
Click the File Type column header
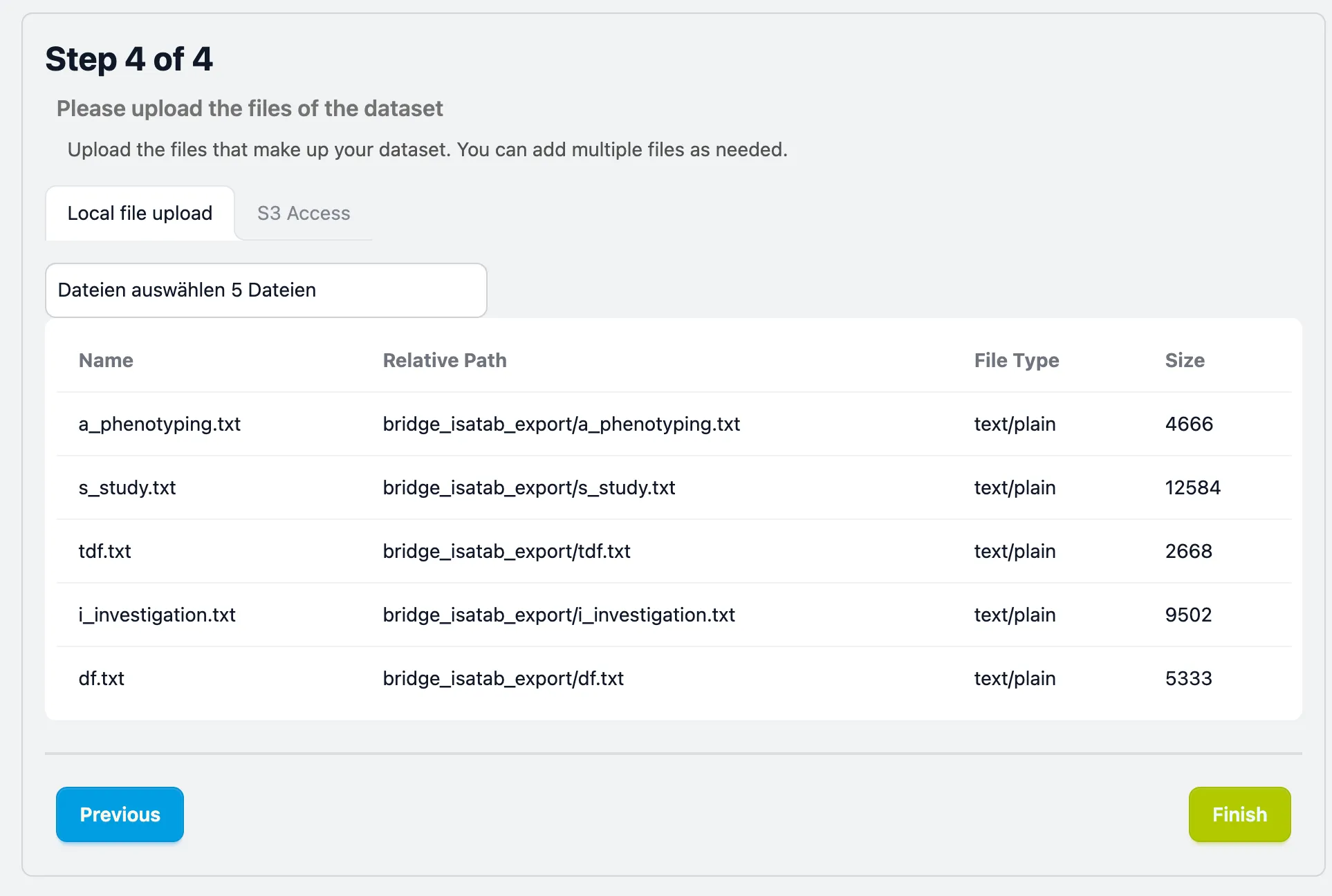pyautogui.click(x=1016, y=360)
